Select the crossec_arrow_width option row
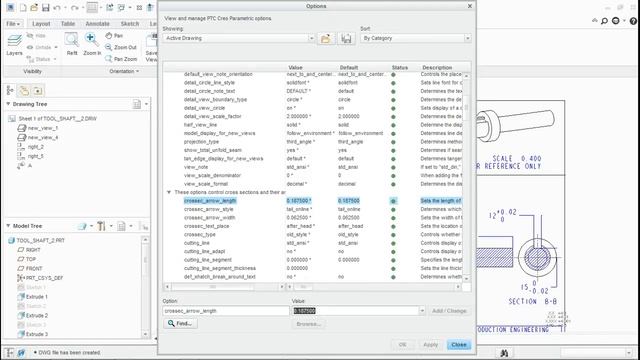Viewport: 640px width, 360px height. click(x=313, y=218)
